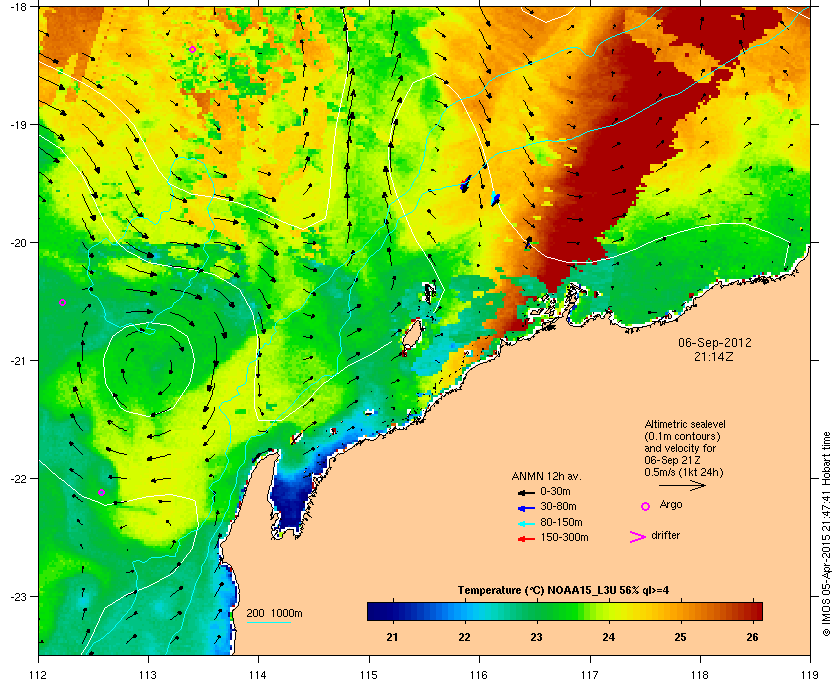The width and height of the screenshot is (840, 680).
Task: Click the 'Altimetric sealevel' legend text
Action: point(685,424)
